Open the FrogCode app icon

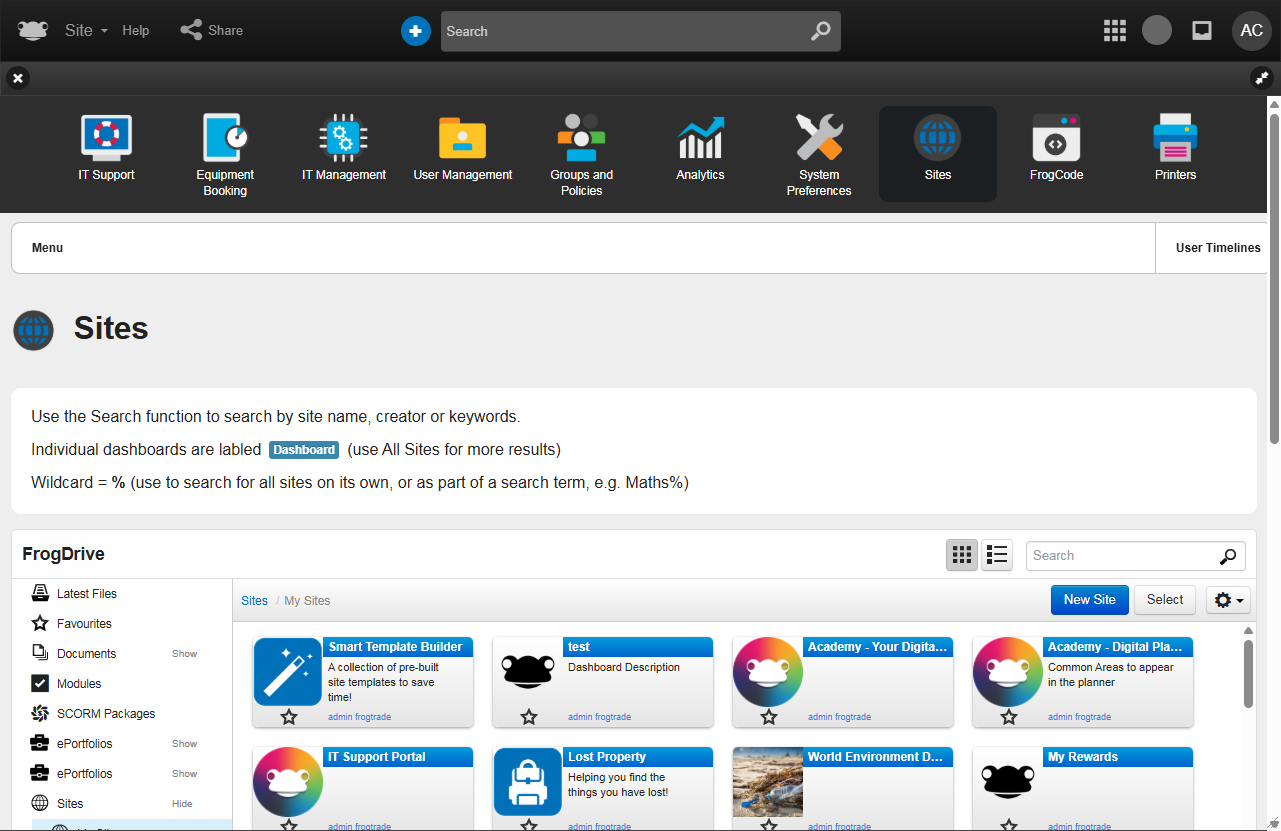(x=1056, y=139)
